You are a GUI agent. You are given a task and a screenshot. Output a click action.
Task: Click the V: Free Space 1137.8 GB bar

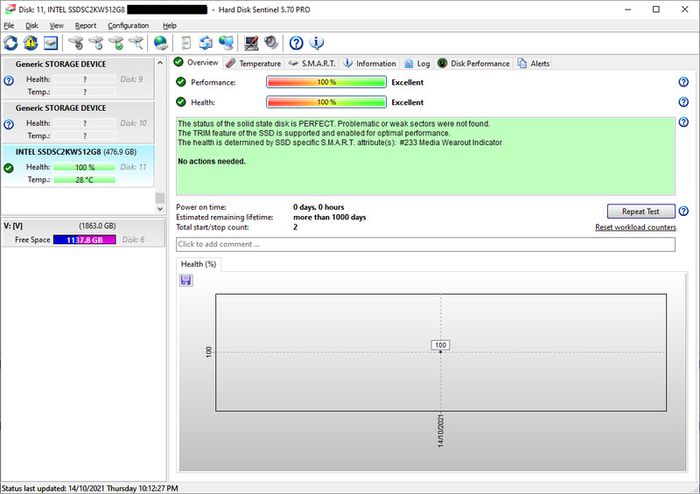[x=84, y=240]
